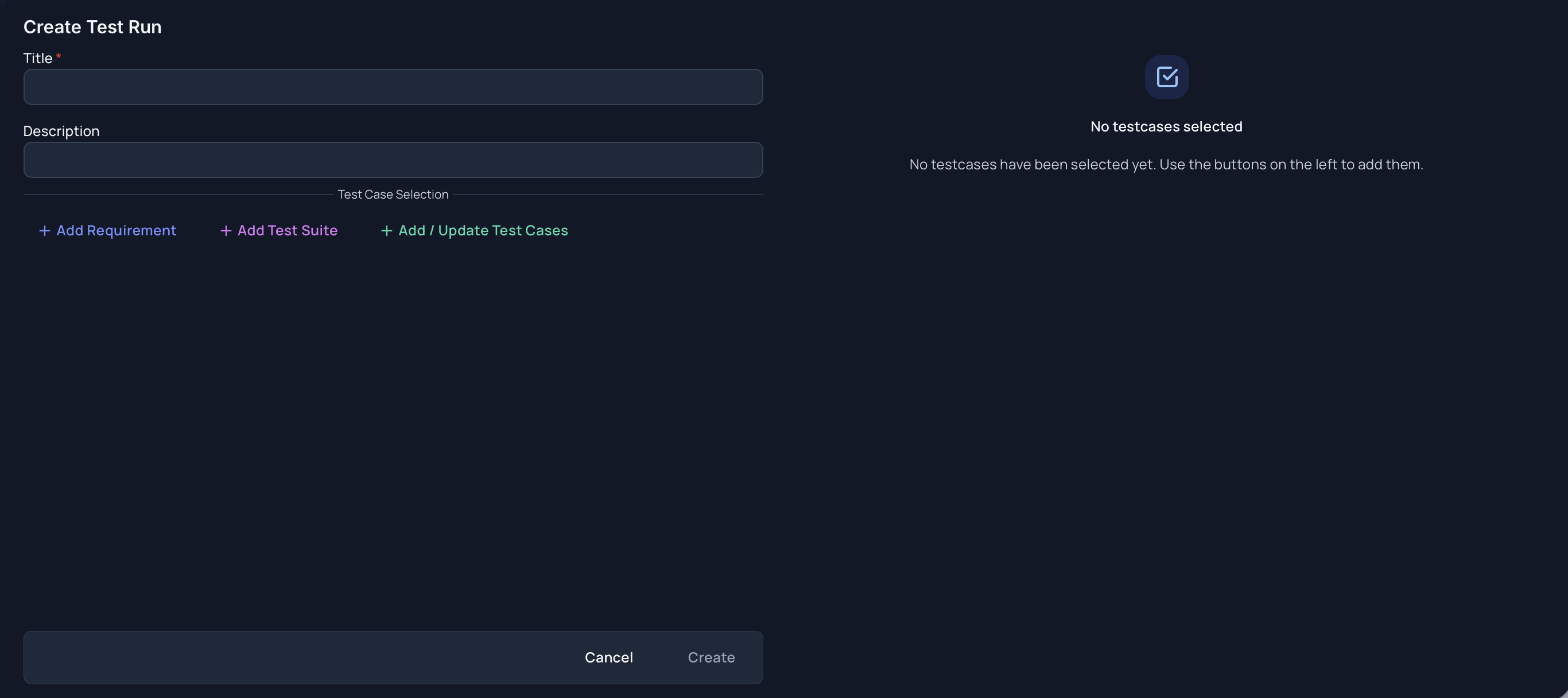The image size is (1568, 698).
Task: Select the Add Test Suite text label
Action: tap(288, 231)
